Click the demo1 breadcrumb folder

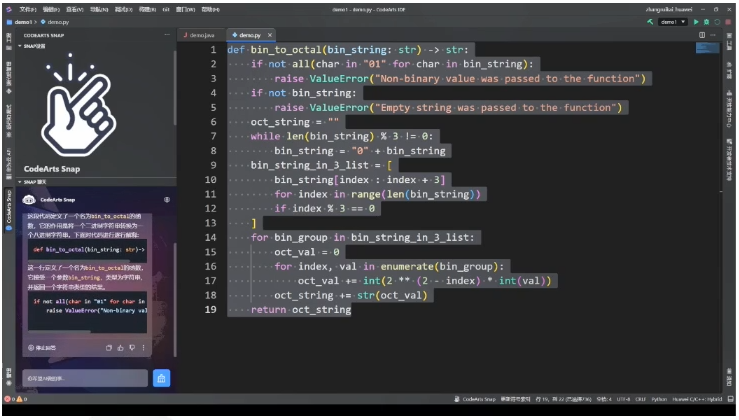click(20, 22)
